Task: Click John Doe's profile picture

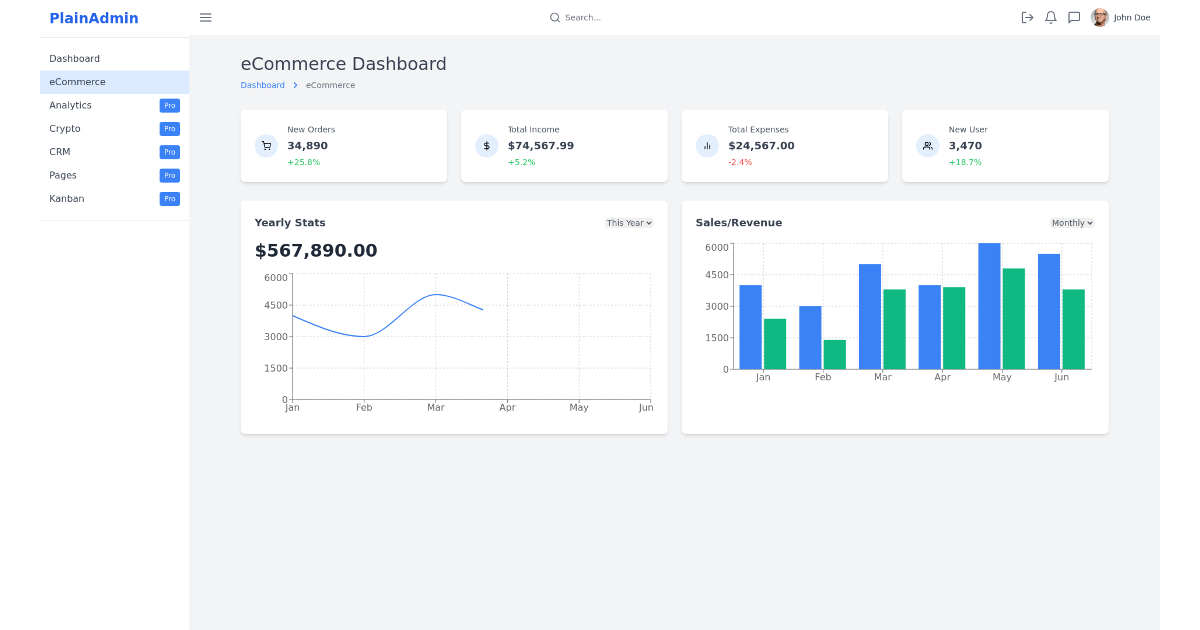Action: (x=1099, y=17)
